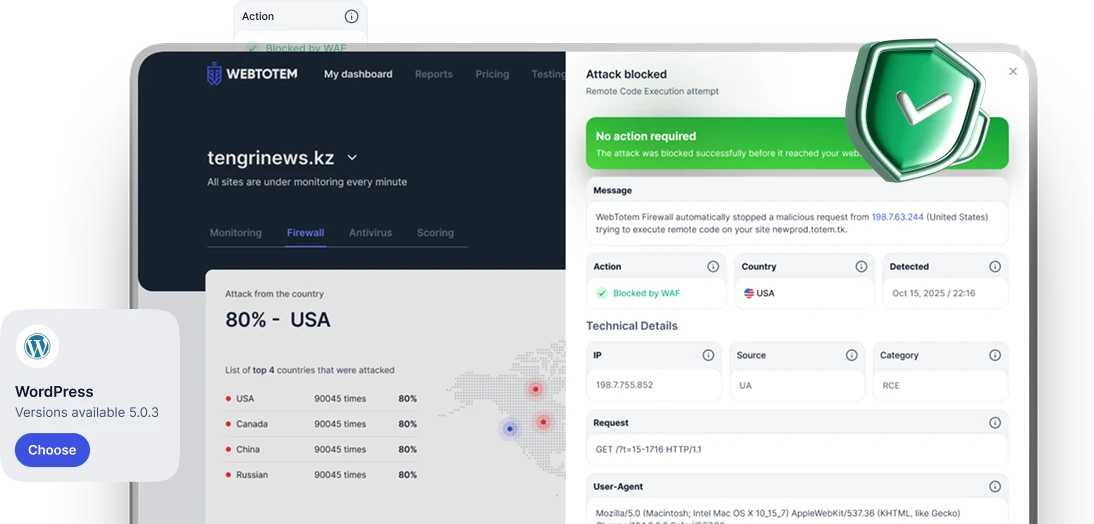This screenshot has width=1094, height=524.
Task: Select the China row in country list
Action: click(321, 449)
